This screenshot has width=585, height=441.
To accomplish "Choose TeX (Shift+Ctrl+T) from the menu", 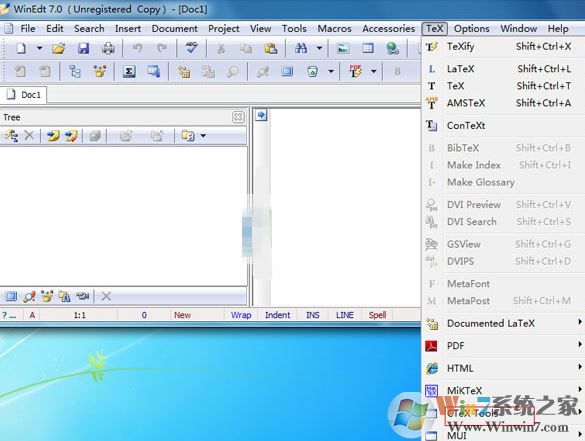I will coord(504,86).
